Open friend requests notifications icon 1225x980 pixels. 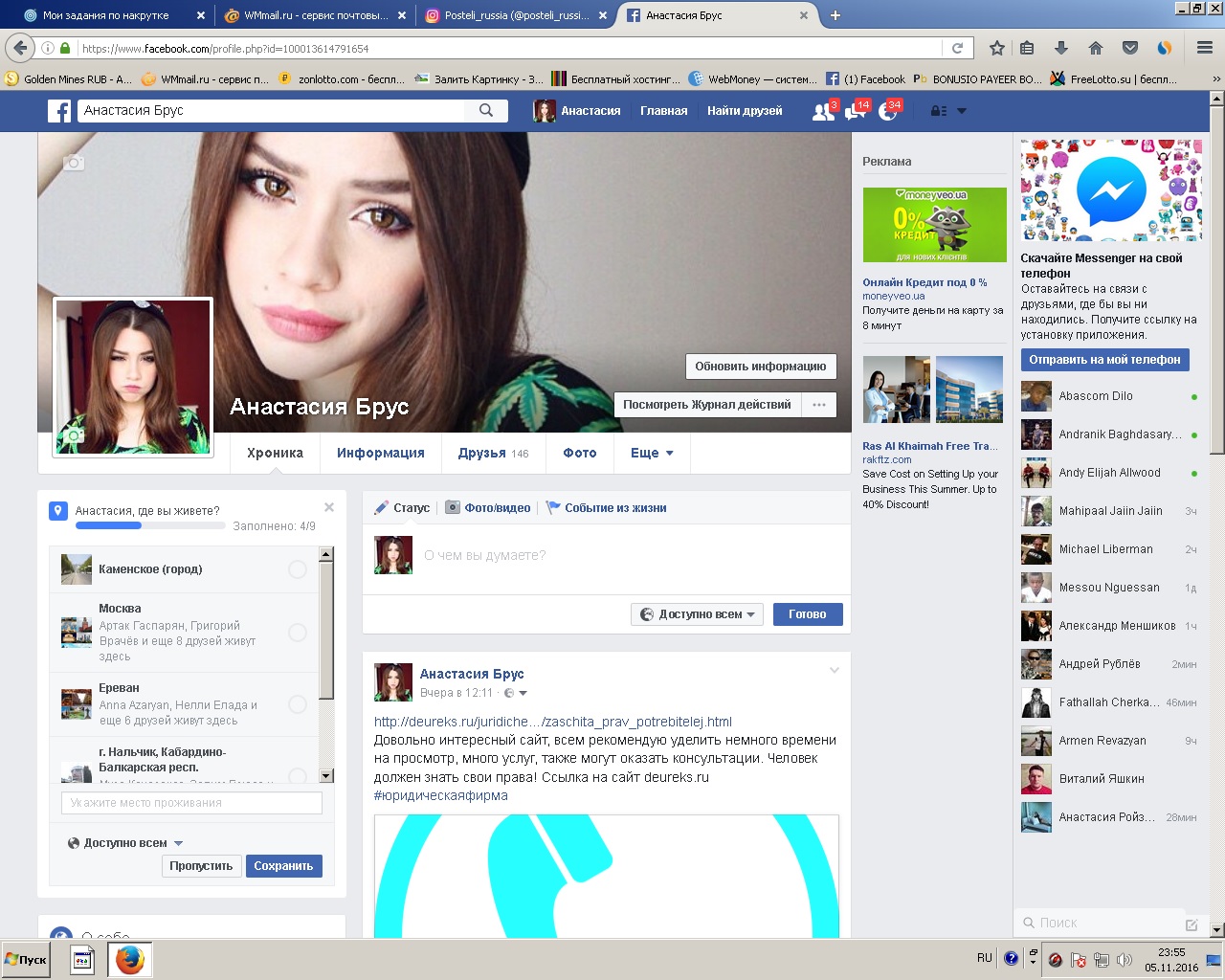pyautogui.click(x=823, y=112)
